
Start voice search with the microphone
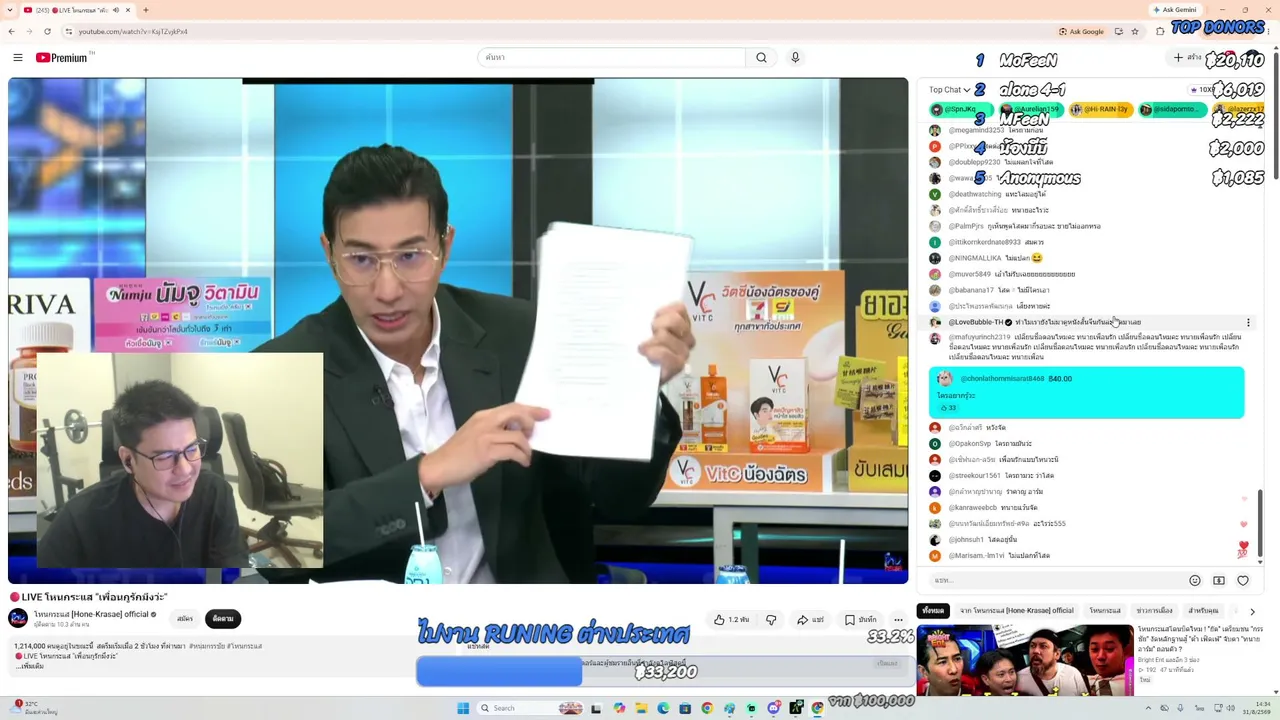tap(795, 58)
